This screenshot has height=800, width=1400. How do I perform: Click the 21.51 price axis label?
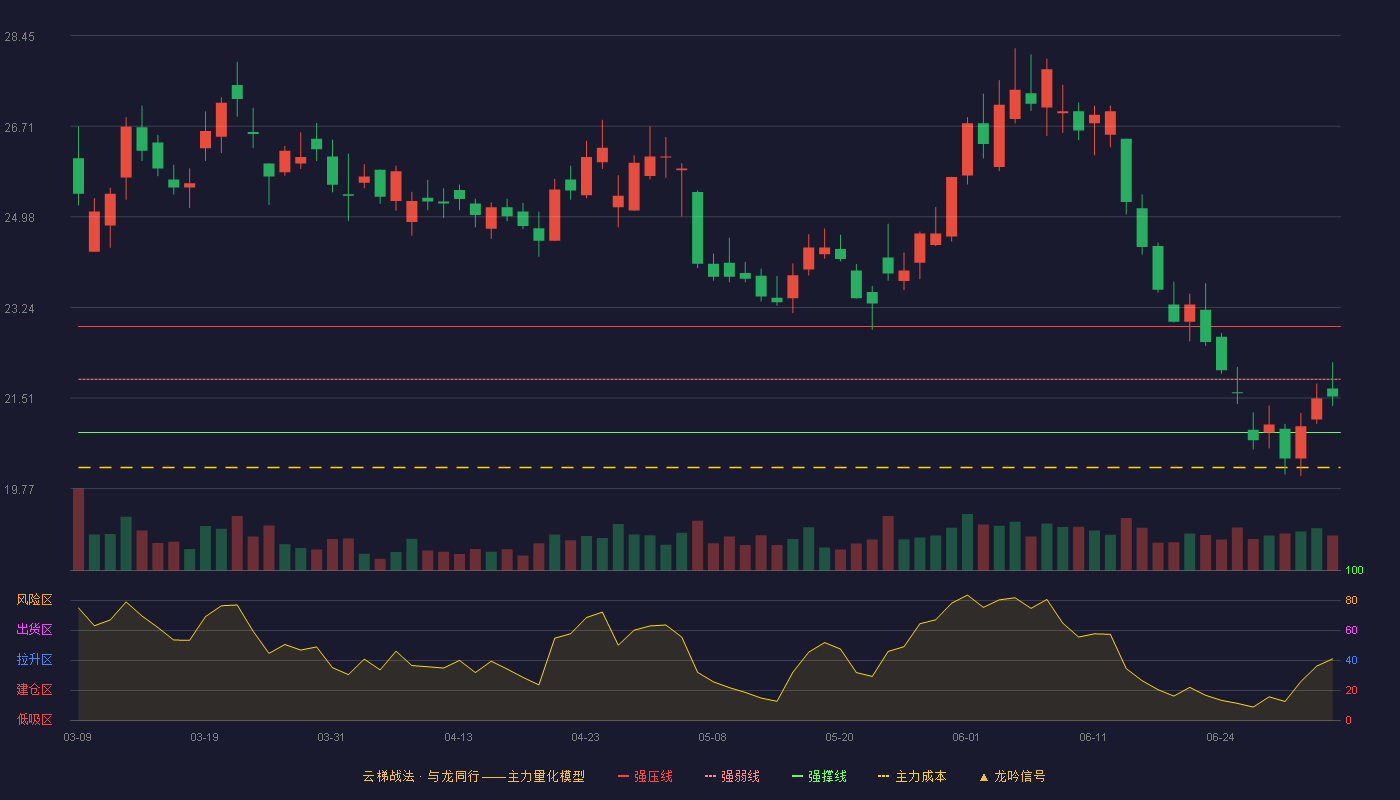(x=19, y=399)
